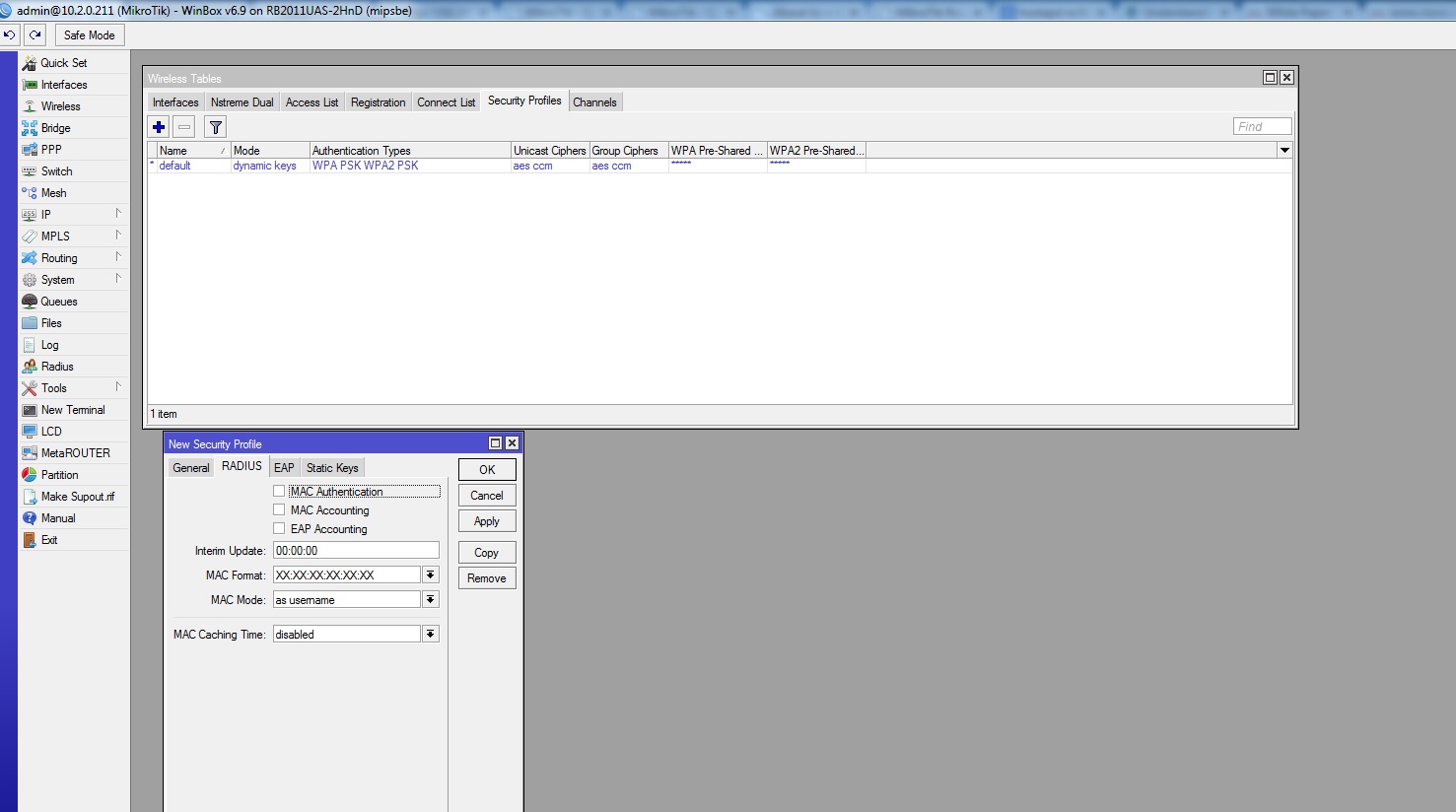The height and width of the screenshot is (812, 1456).
Task: Click the Interim Update field
Action: click(x=356, y=551)
